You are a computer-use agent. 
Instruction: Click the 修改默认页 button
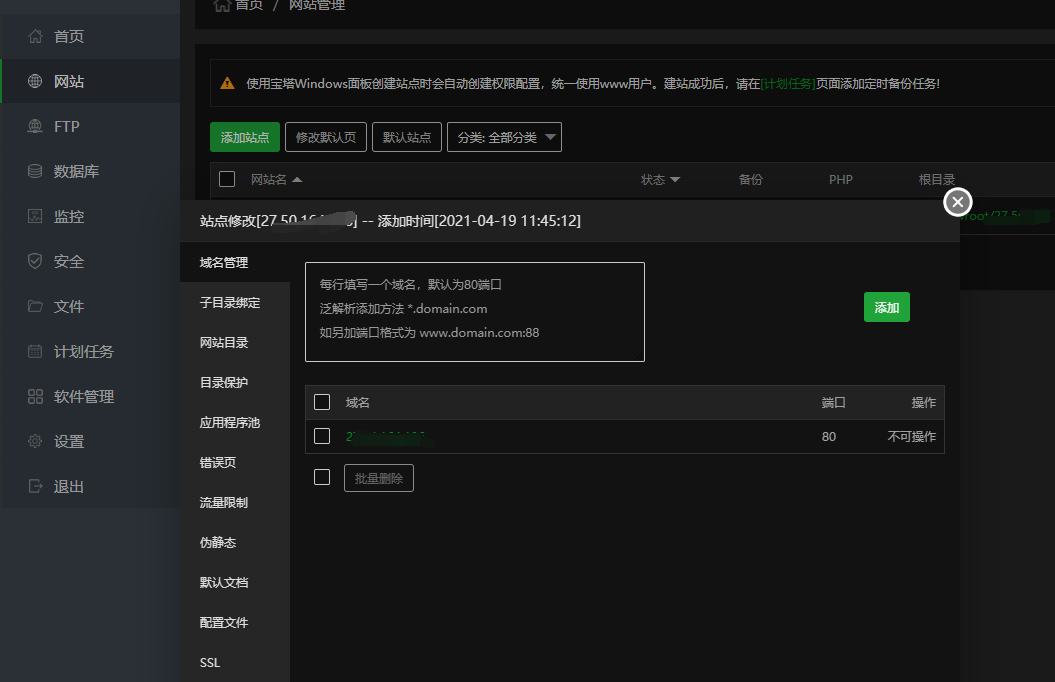click(326, 137)
